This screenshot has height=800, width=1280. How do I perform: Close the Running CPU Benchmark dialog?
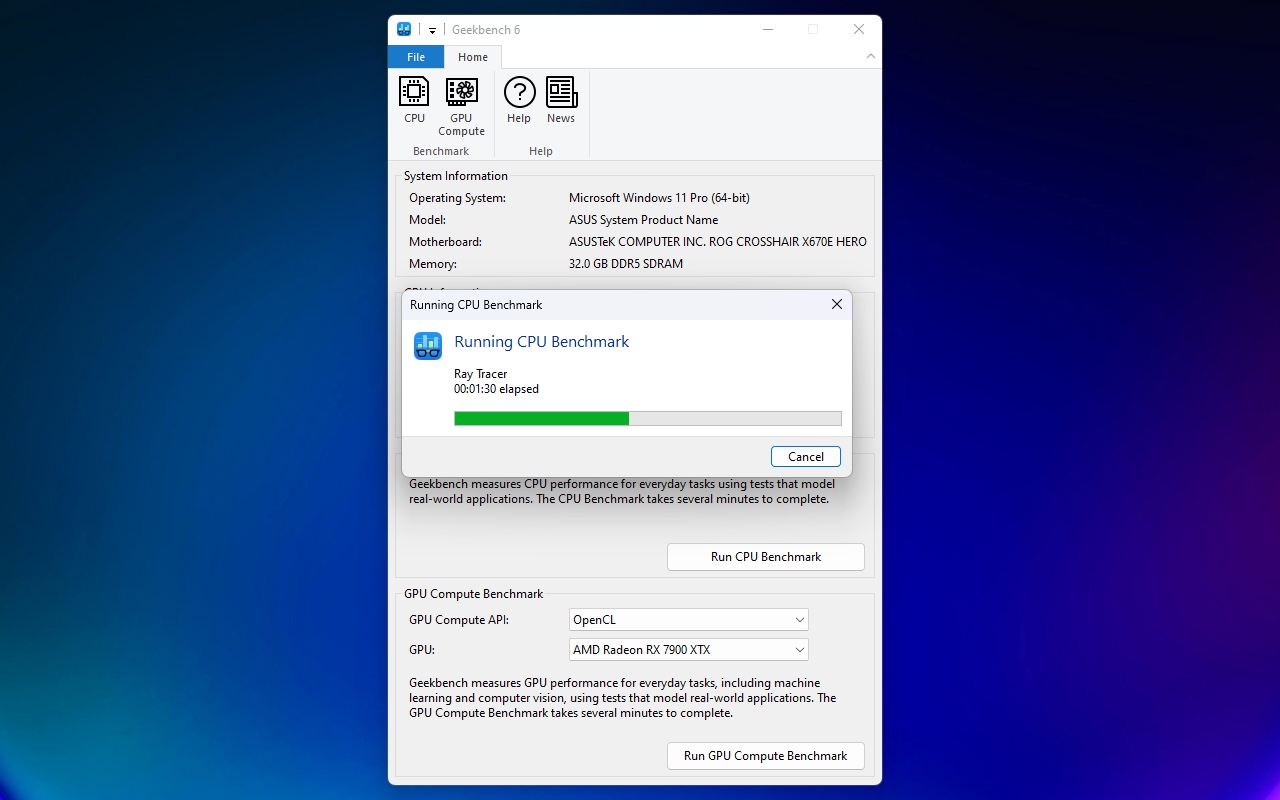click(x=837, y=304)
